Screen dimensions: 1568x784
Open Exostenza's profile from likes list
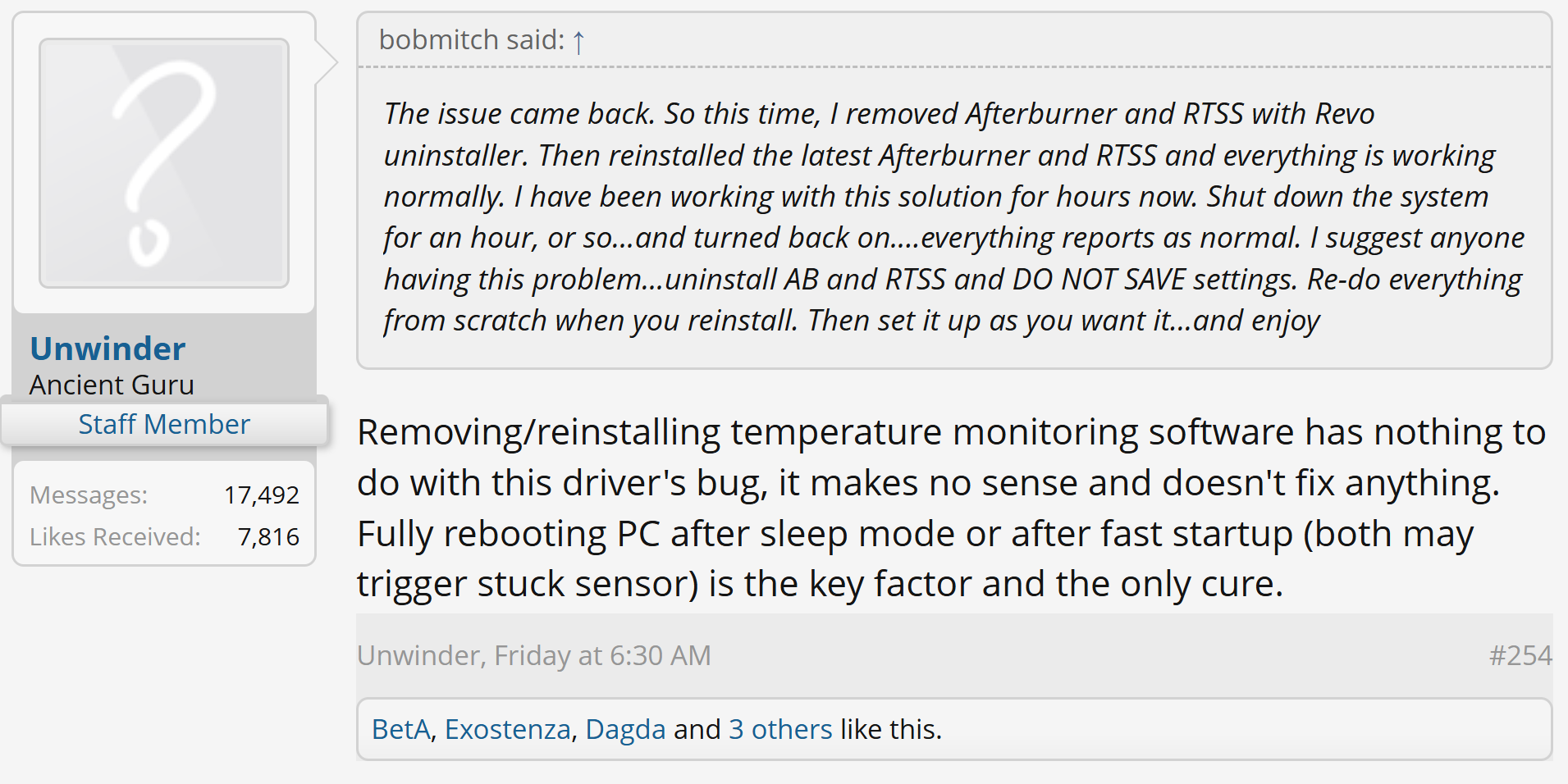point(507,729)
